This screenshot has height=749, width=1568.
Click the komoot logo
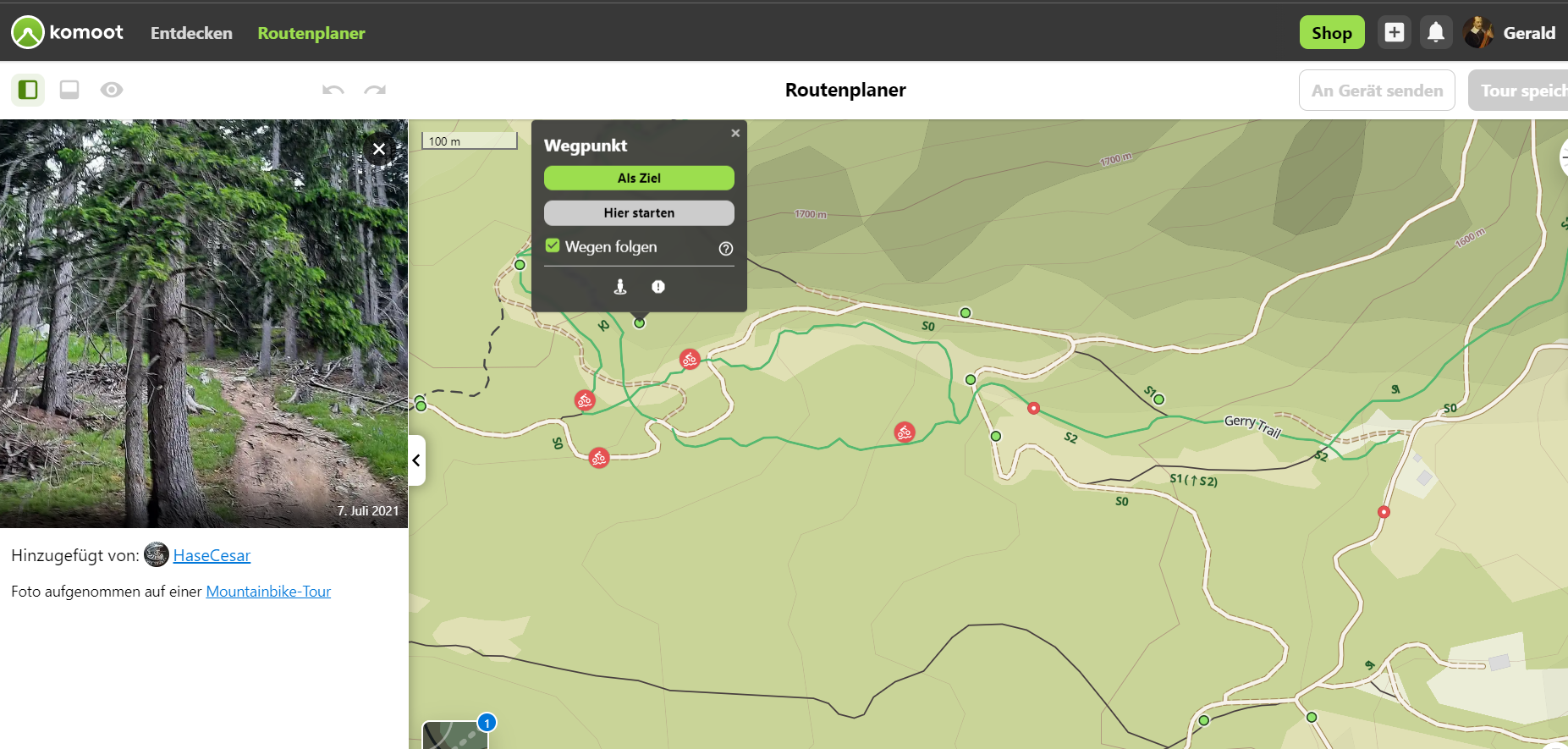pyautogui.click(x=68, y=33)
